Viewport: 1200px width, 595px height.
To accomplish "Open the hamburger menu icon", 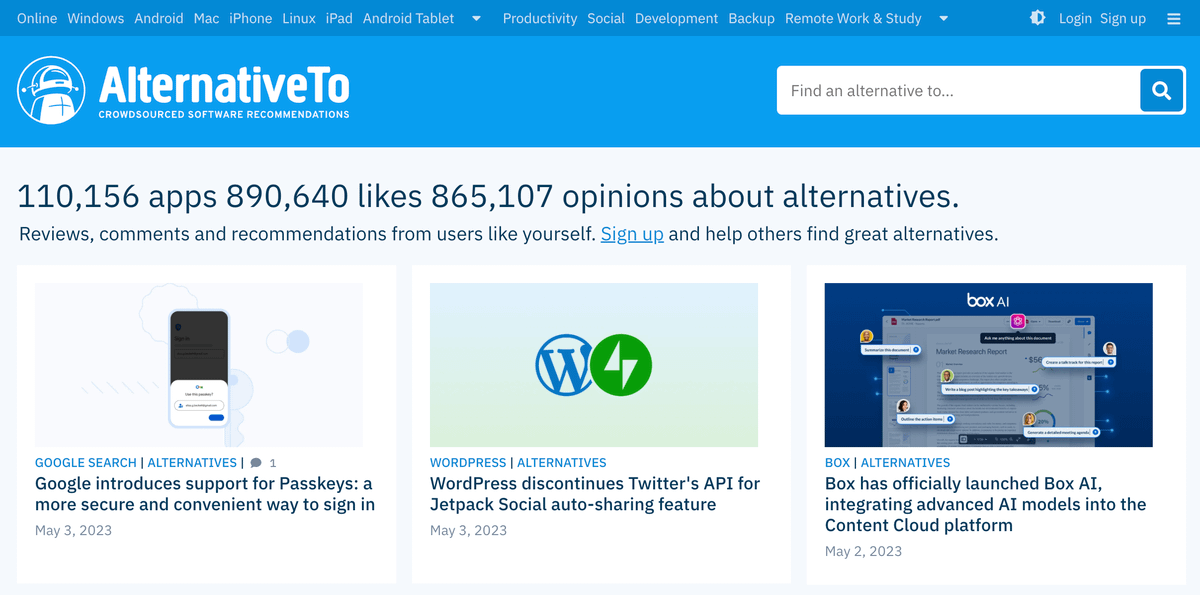I will pos(1173,18).
